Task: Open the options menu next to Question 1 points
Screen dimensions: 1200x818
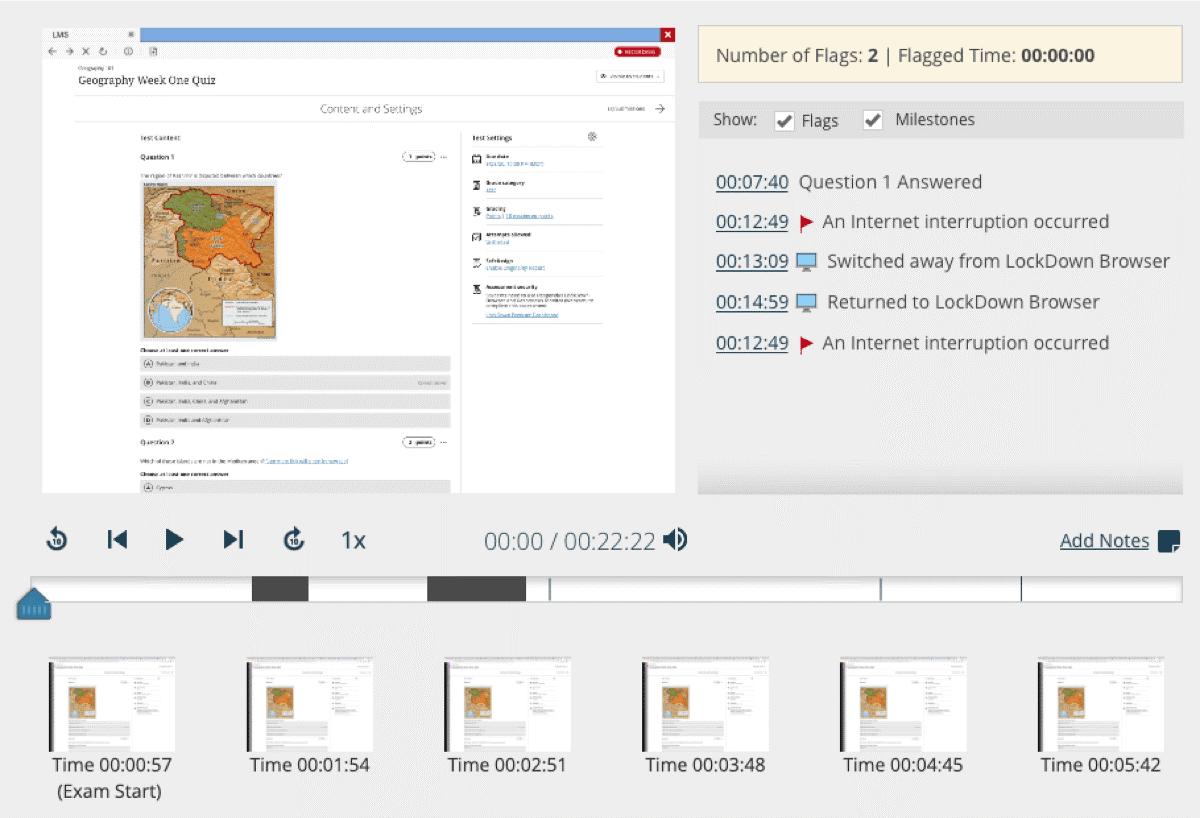Action: pos(443,155)
